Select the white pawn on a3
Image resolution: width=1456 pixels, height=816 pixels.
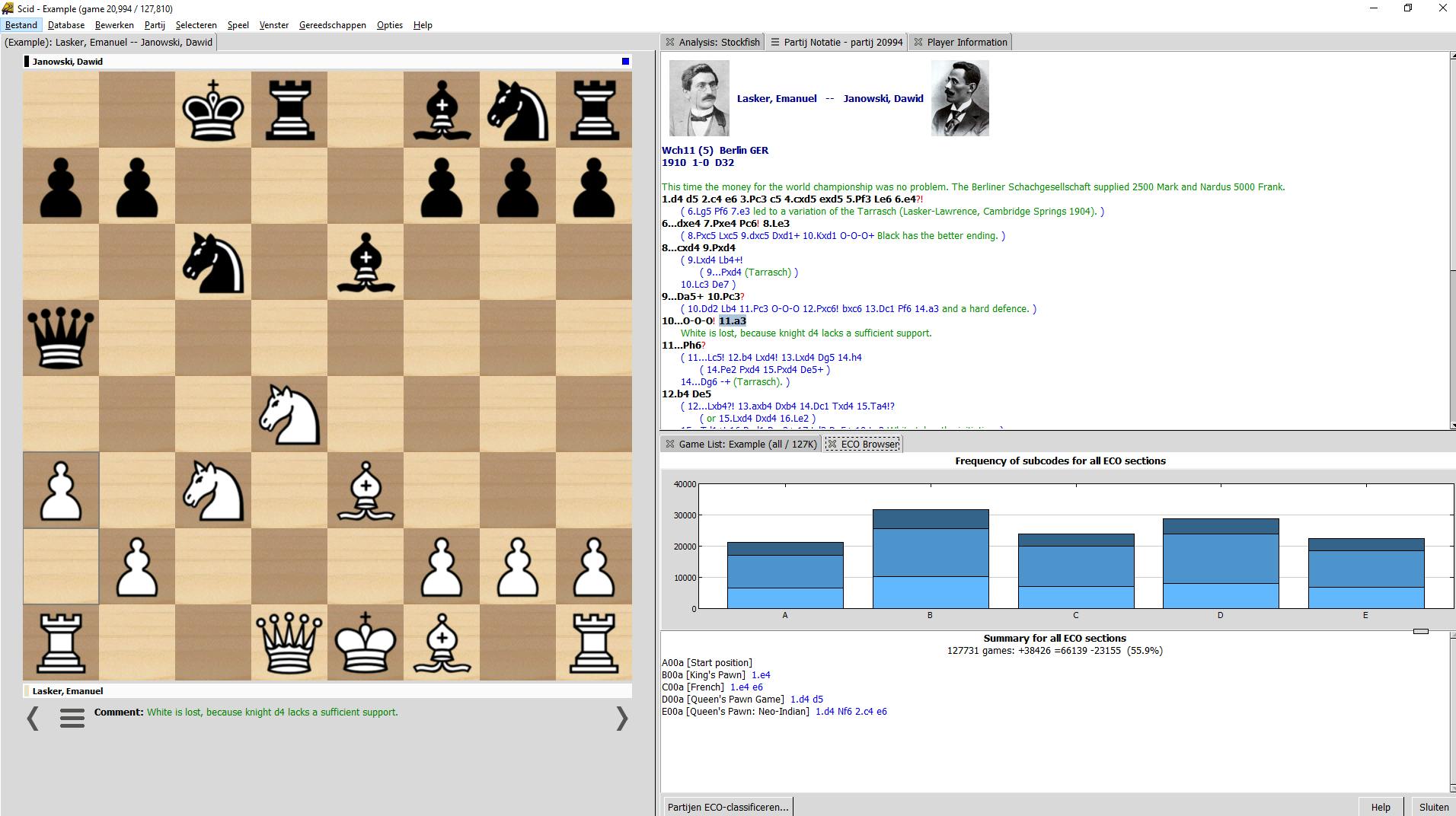pos(61,490)
